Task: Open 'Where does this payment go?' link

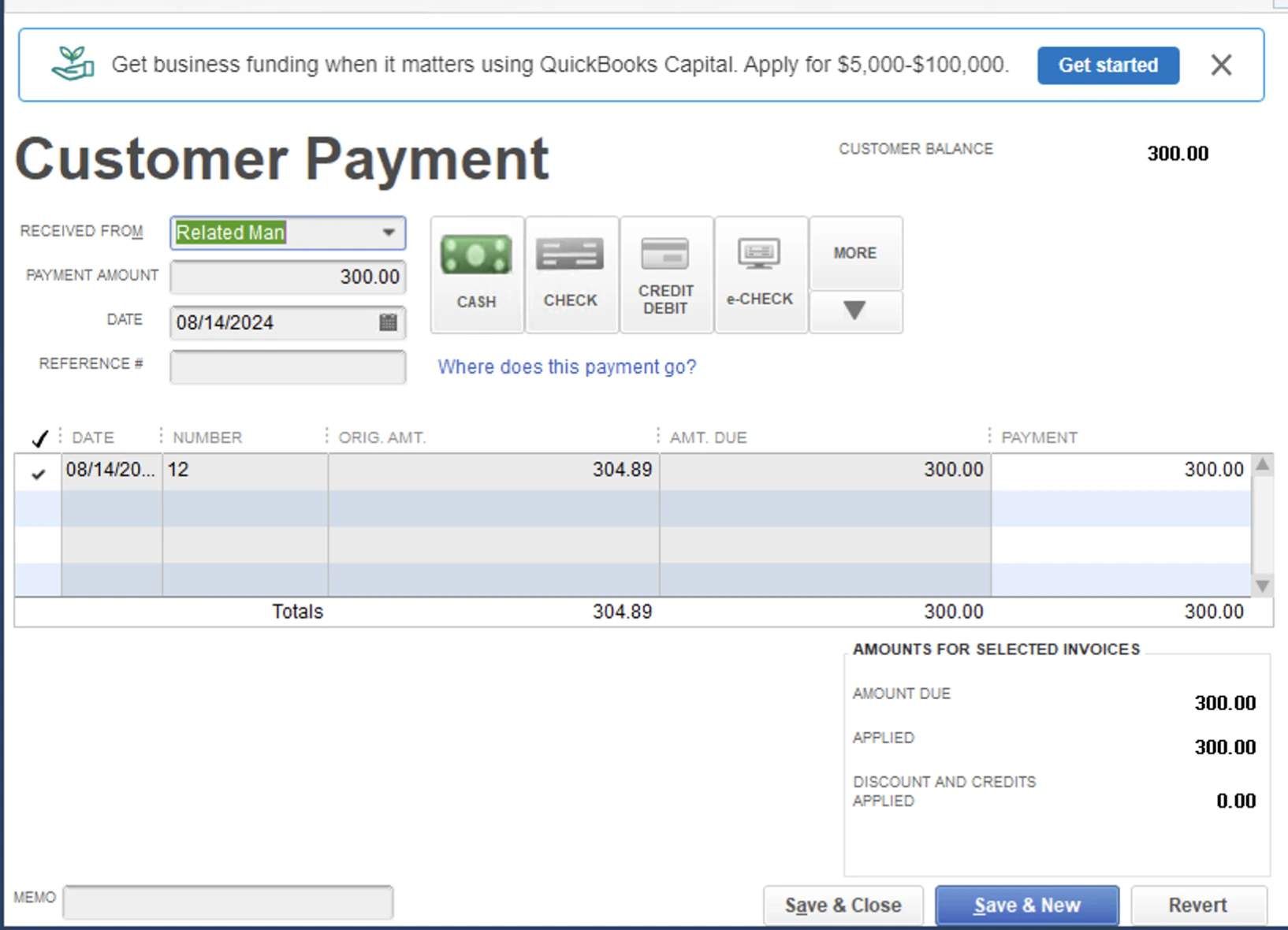Action: pyautogui.click(x=567, y=366)
